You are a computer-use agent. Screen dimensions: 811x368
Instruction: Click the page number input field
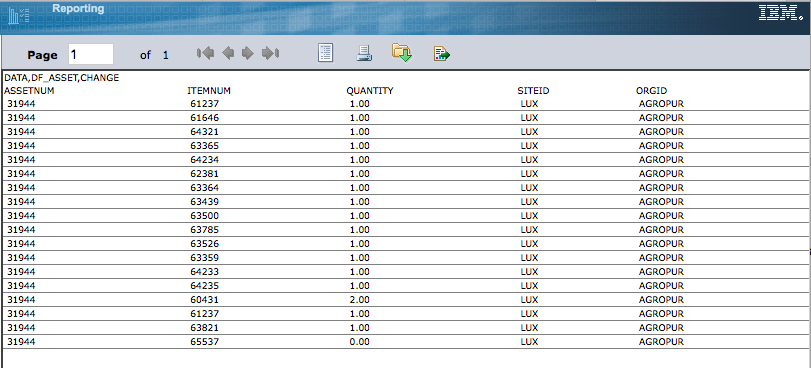click(x=91, y=54)
